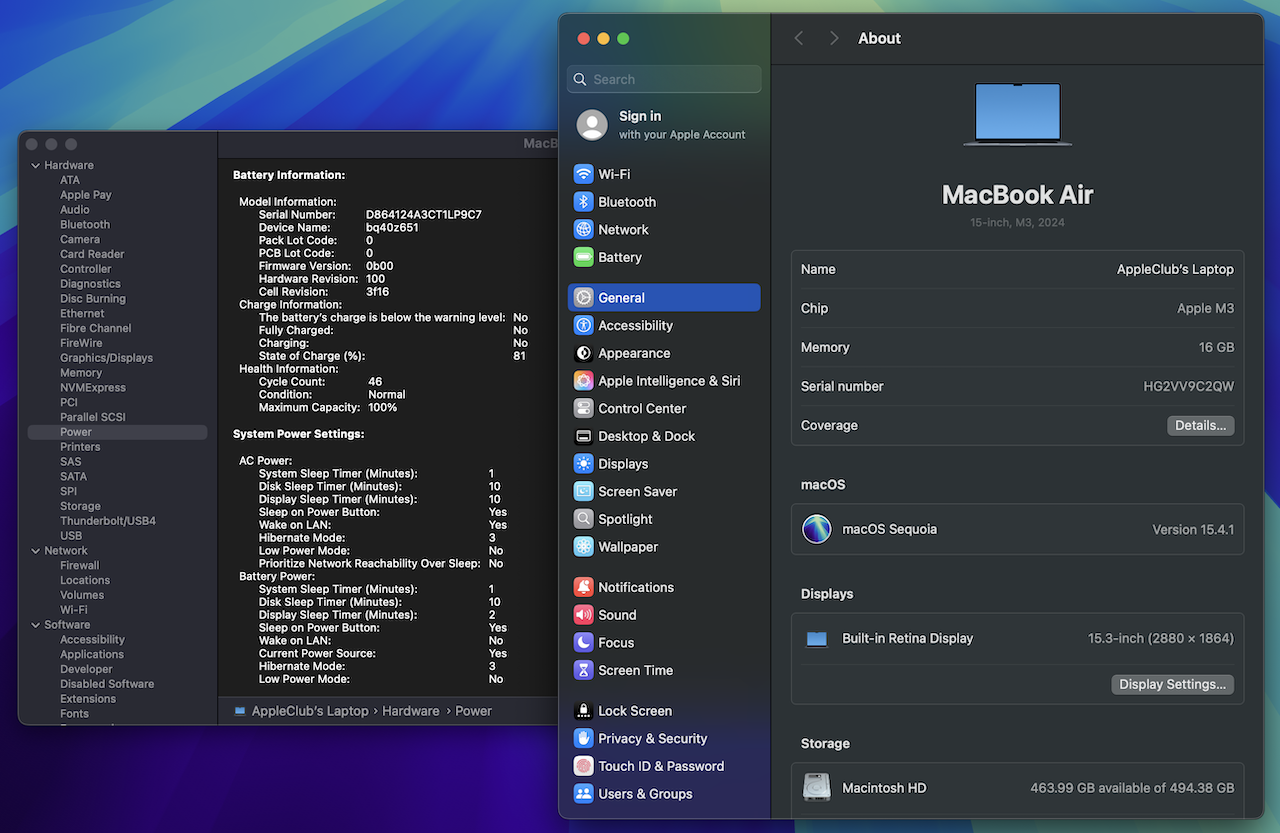Open the Sound speaker icon

point(584,615)
